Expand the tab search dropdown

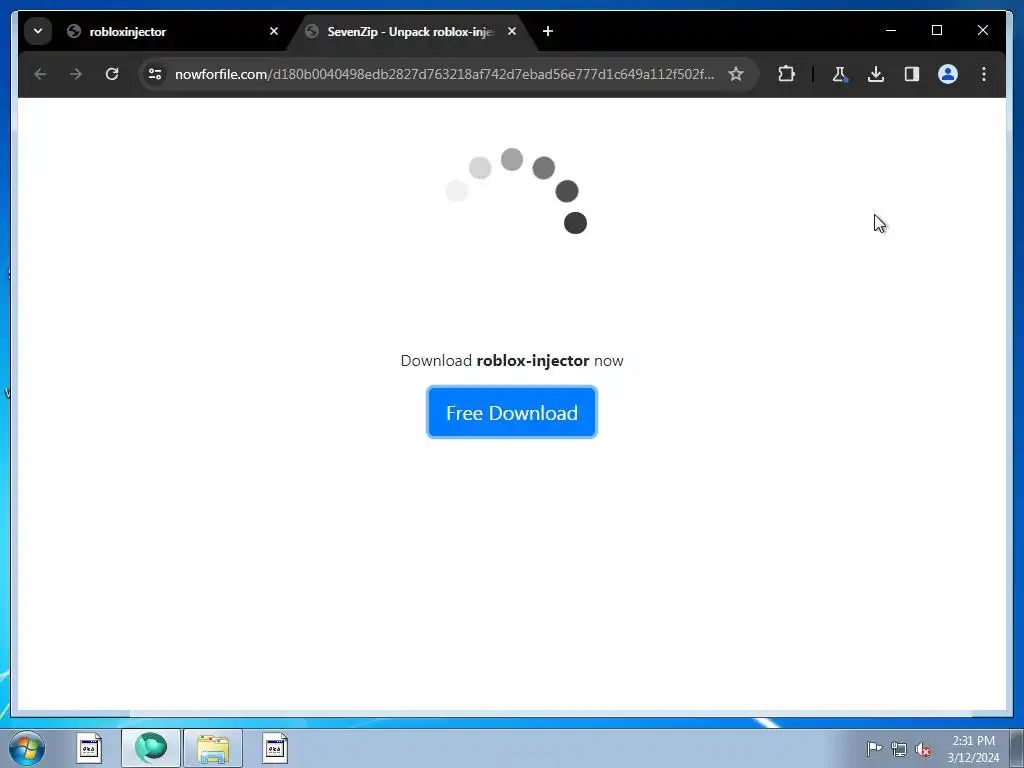[x=38, y=31]
